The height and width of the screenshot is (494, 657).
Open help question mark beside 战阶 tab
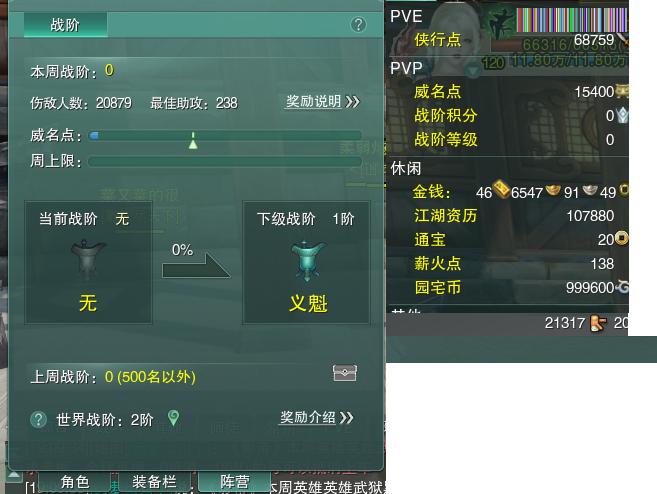point(358,25)
